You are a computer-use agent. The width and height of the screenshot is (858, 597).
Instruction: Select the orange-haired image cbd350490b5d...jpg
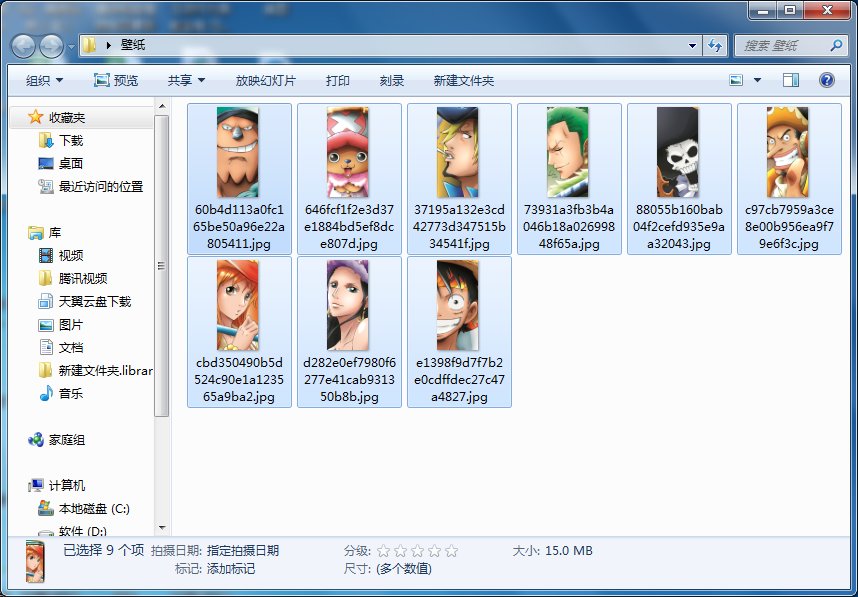tap(239, 332)
